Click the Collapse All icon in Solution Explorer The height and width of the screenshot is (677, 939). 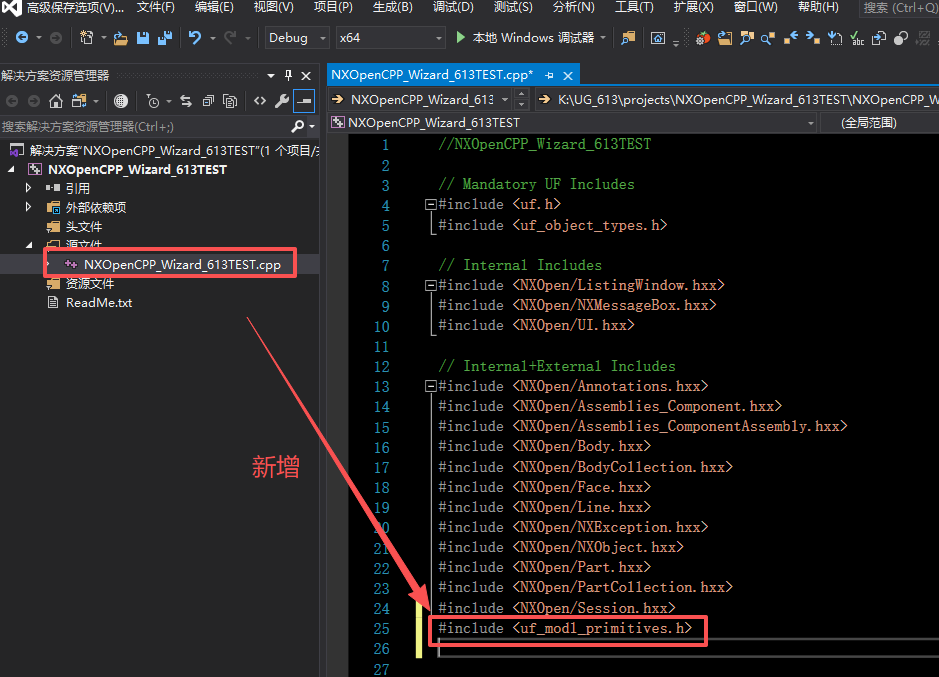208,101
